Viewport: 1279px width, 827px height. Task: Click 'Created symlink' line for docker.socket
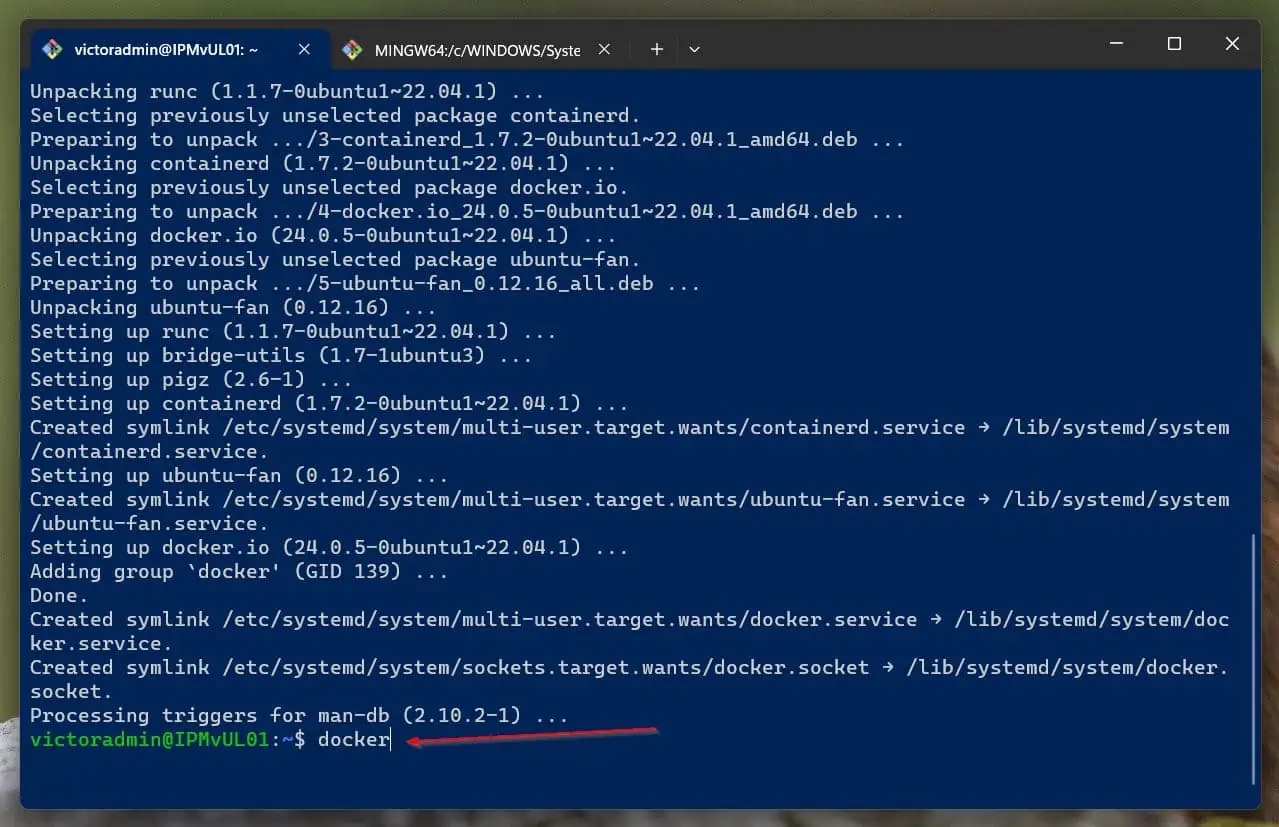tap(629, 668)
